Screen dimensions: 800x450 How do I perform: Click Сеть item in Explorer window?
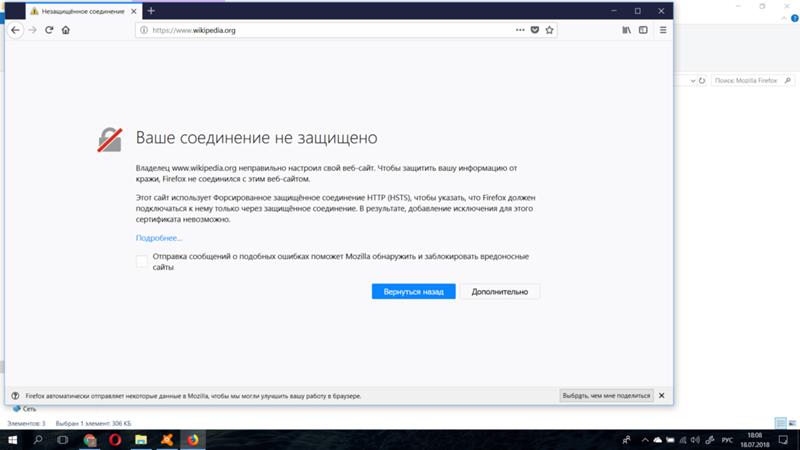point(24,409)
